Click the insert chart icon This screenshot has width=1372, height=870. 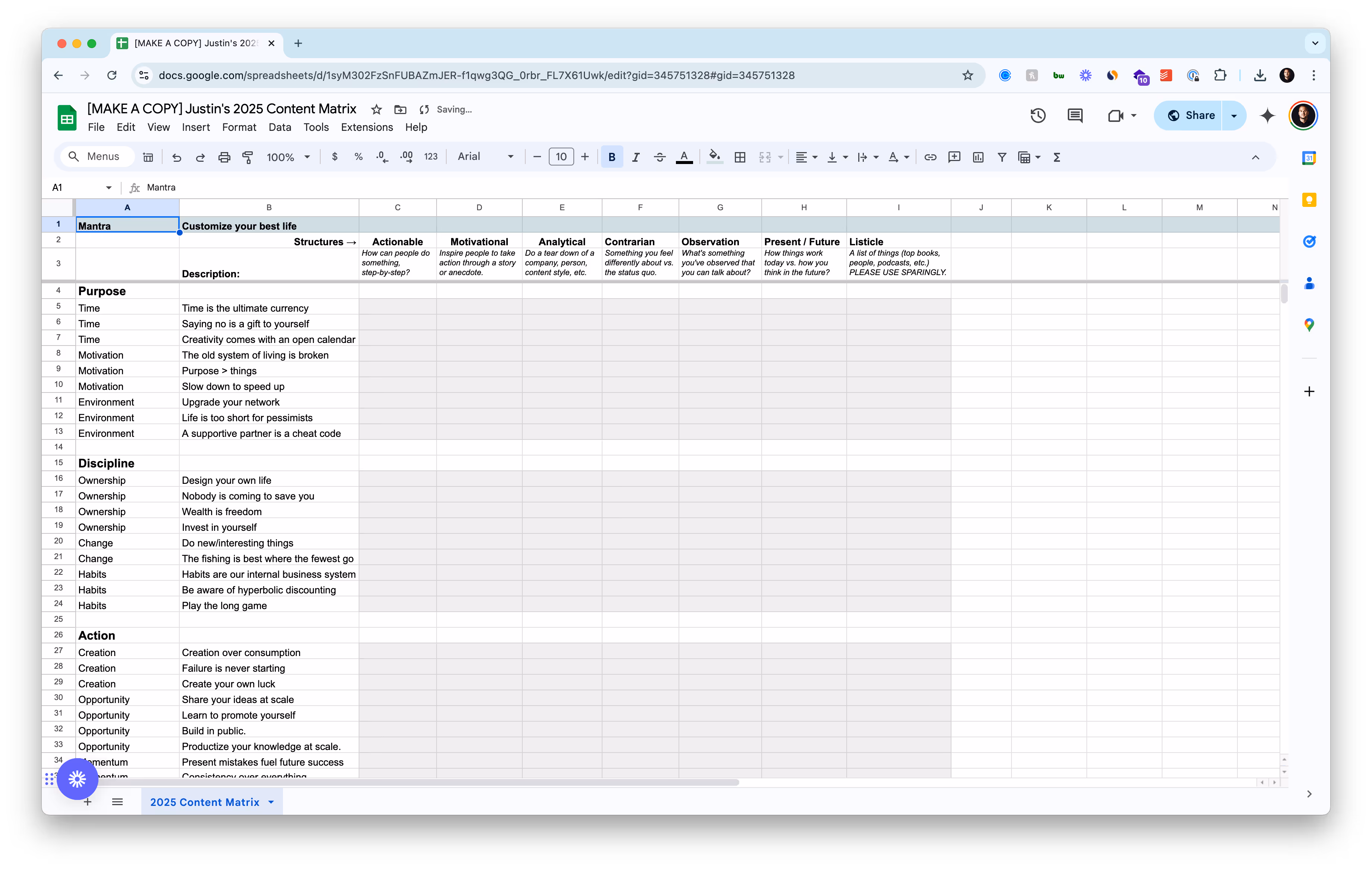click(x=978, y=157)
